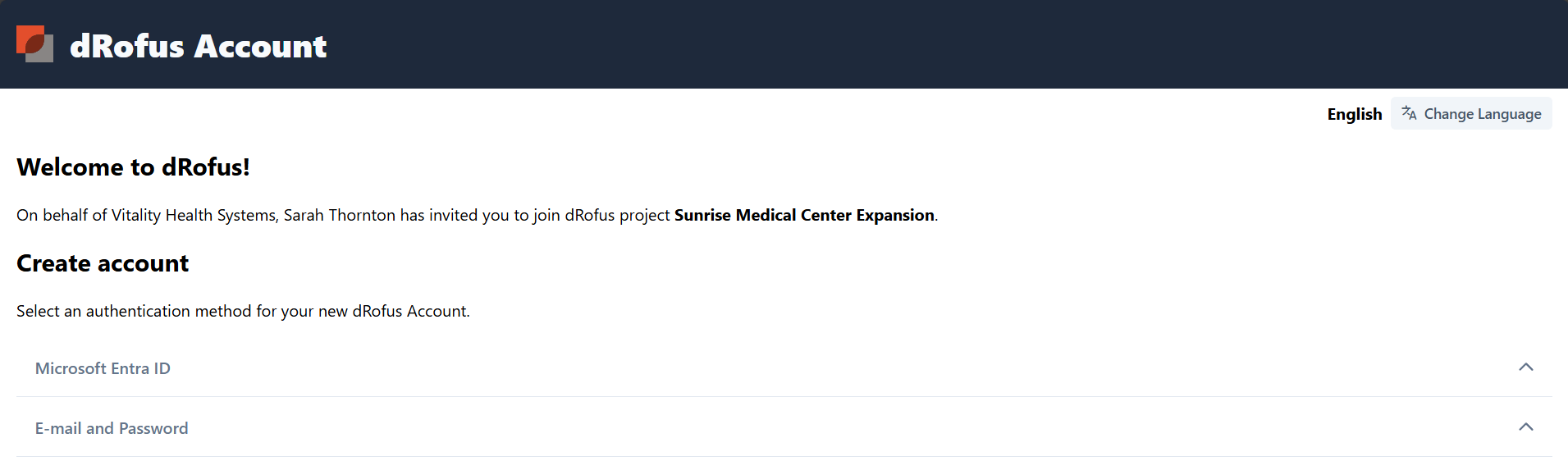
Task: Select the Microsoft Entra ID authentication option
Action: 103,368
